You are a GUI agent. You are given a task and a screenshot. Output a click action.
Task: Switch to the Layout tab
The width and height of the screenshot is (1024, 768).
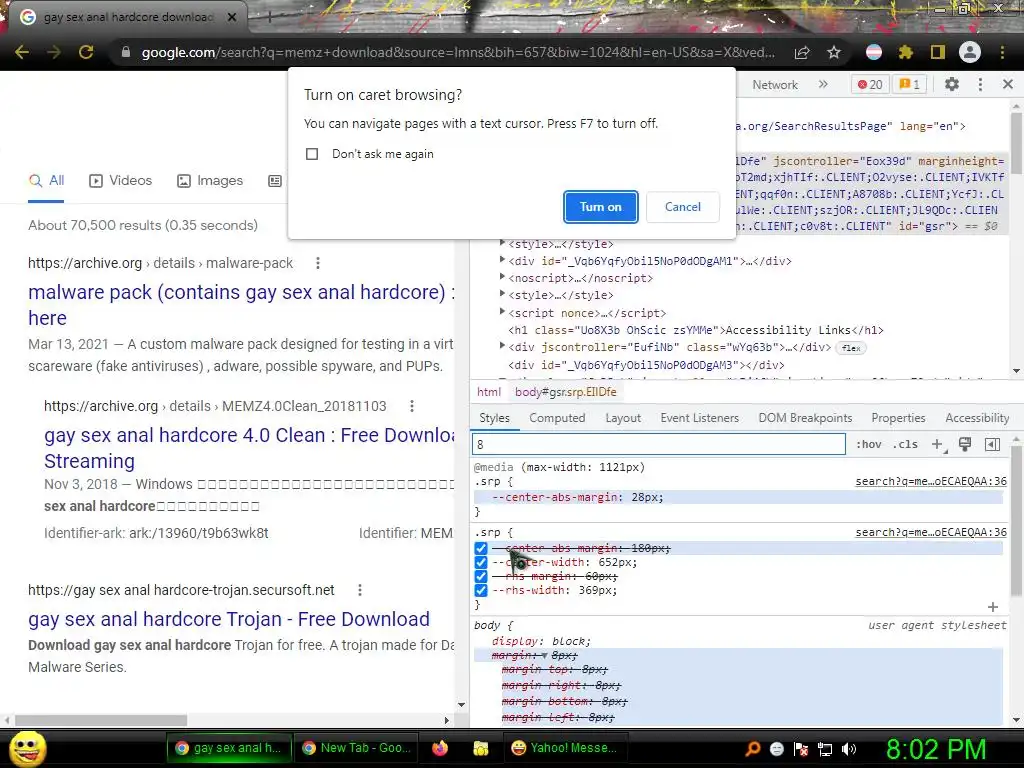click(x=622, y=418)
